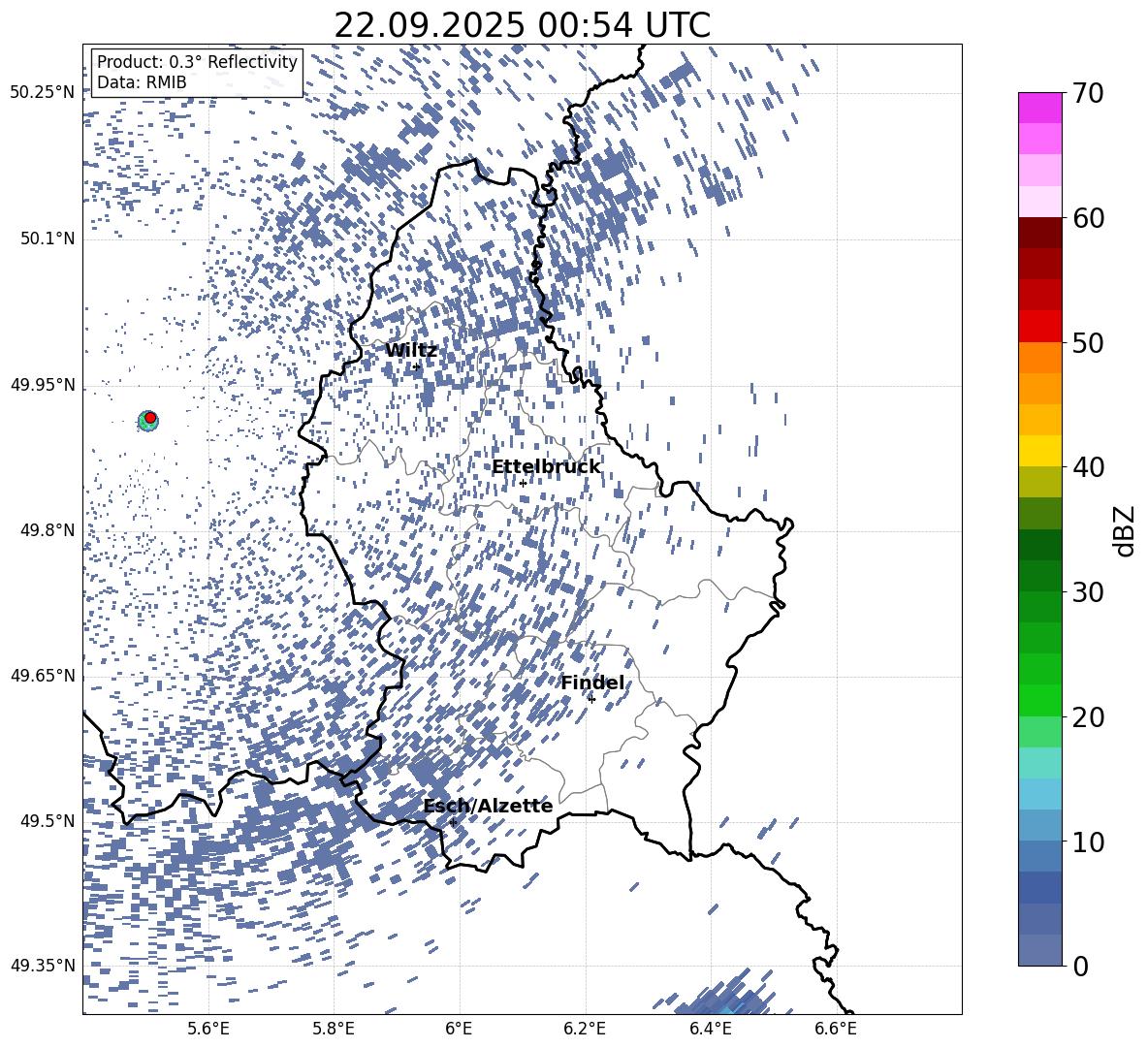Image resolution: width=1148 pixels, height=1048 pixels.
Task: Click the colorbar tick label 0
Action: pos(1081,966)
